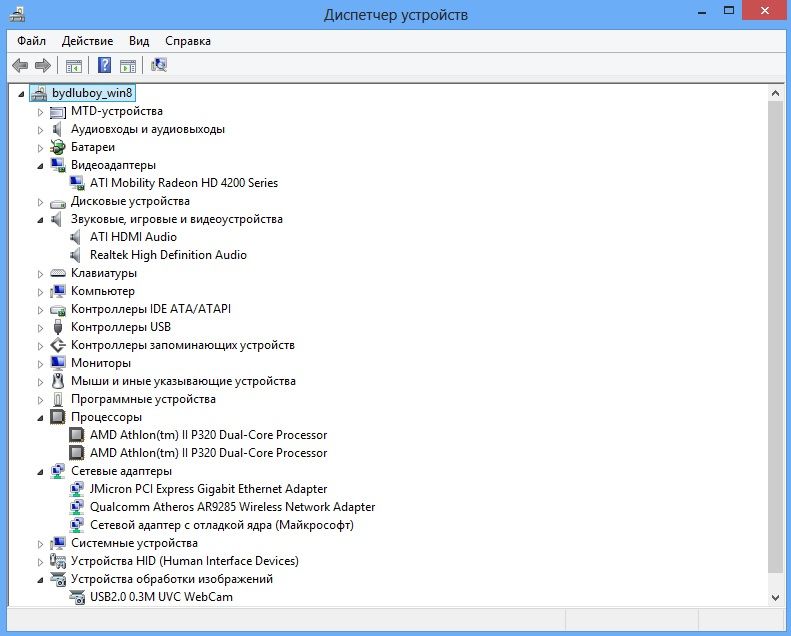Click the Дисковые устройства drive icon
The height and width of the screenshot is (636, 791).
(x=58, y=204)
